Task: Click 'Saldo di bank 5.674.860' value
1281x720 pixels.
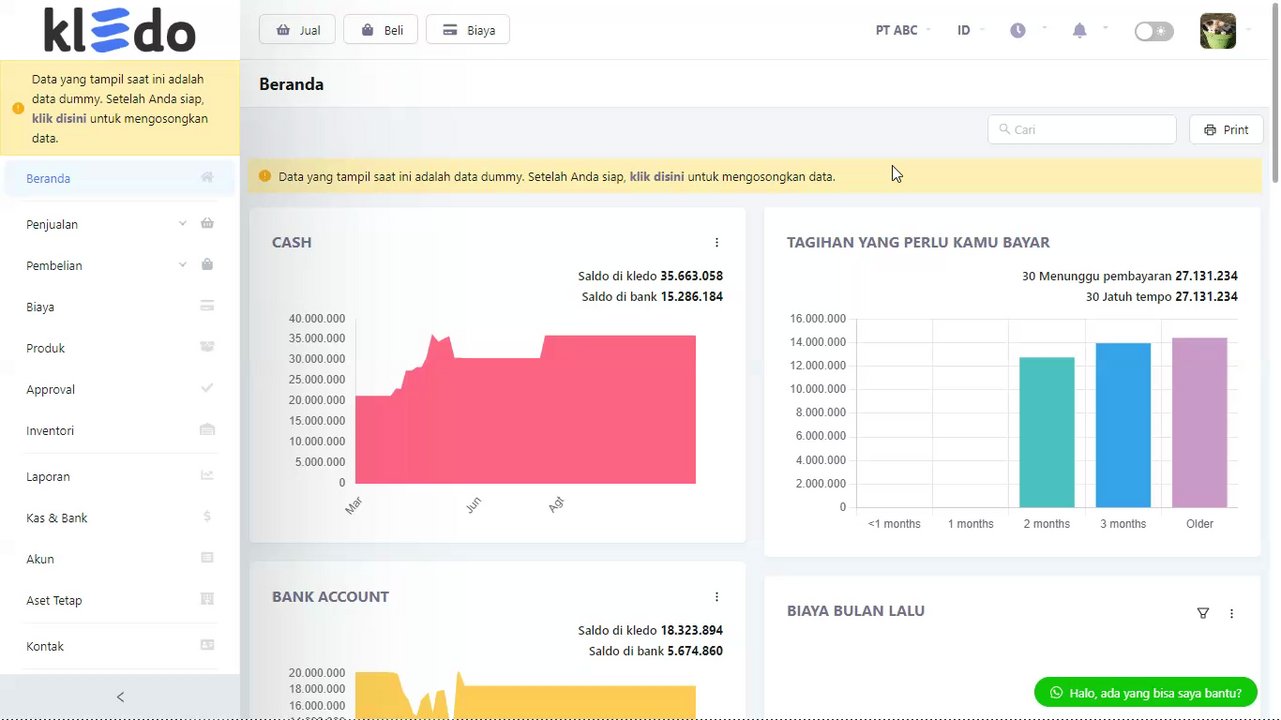Action: (656, 652)
